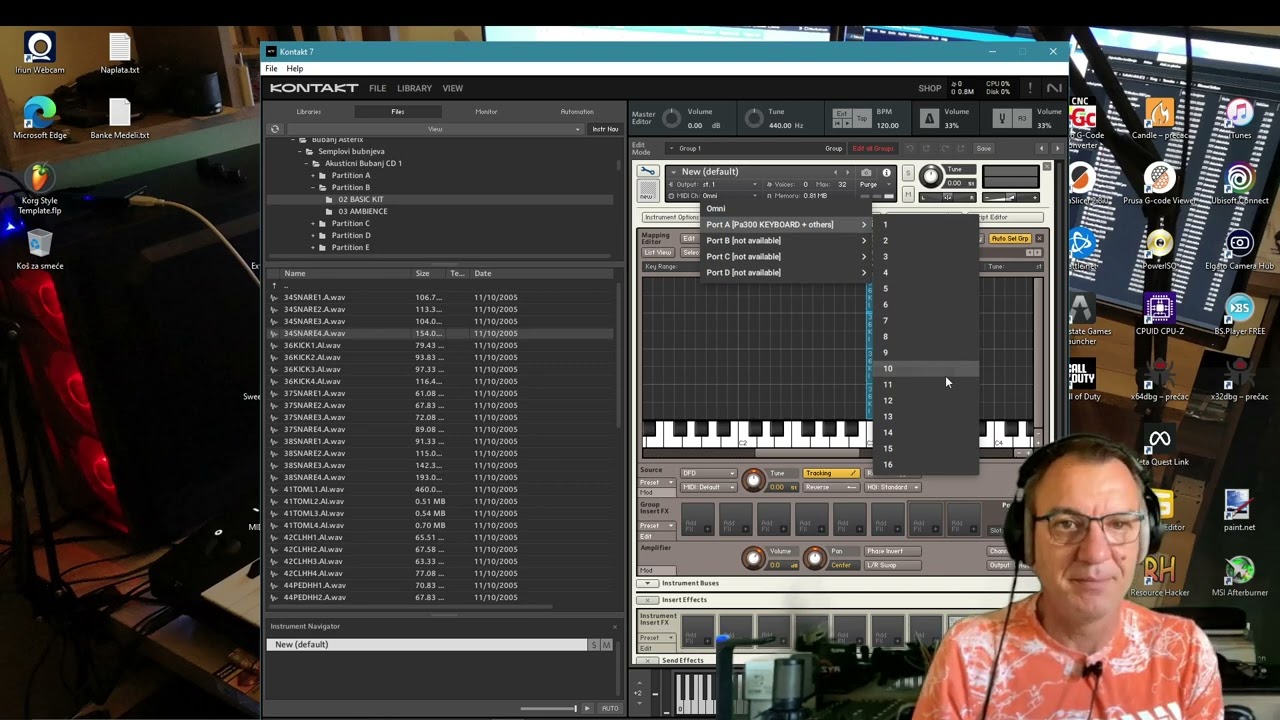Screen dimensions: 1280x720
Task: Go to previous instrument with left arrow
Action: 836,172
